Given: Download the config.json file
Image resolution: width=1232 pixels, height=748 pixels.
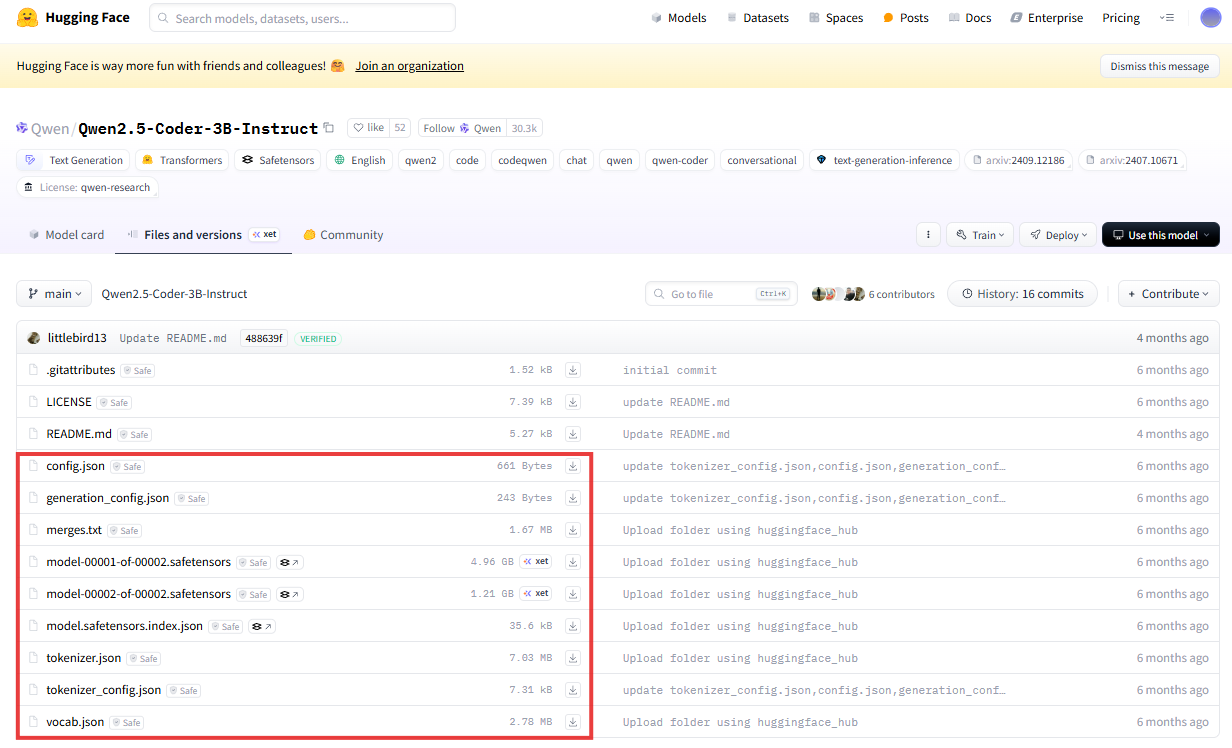Looking at the screenshot, I should [x=573, y=466].
